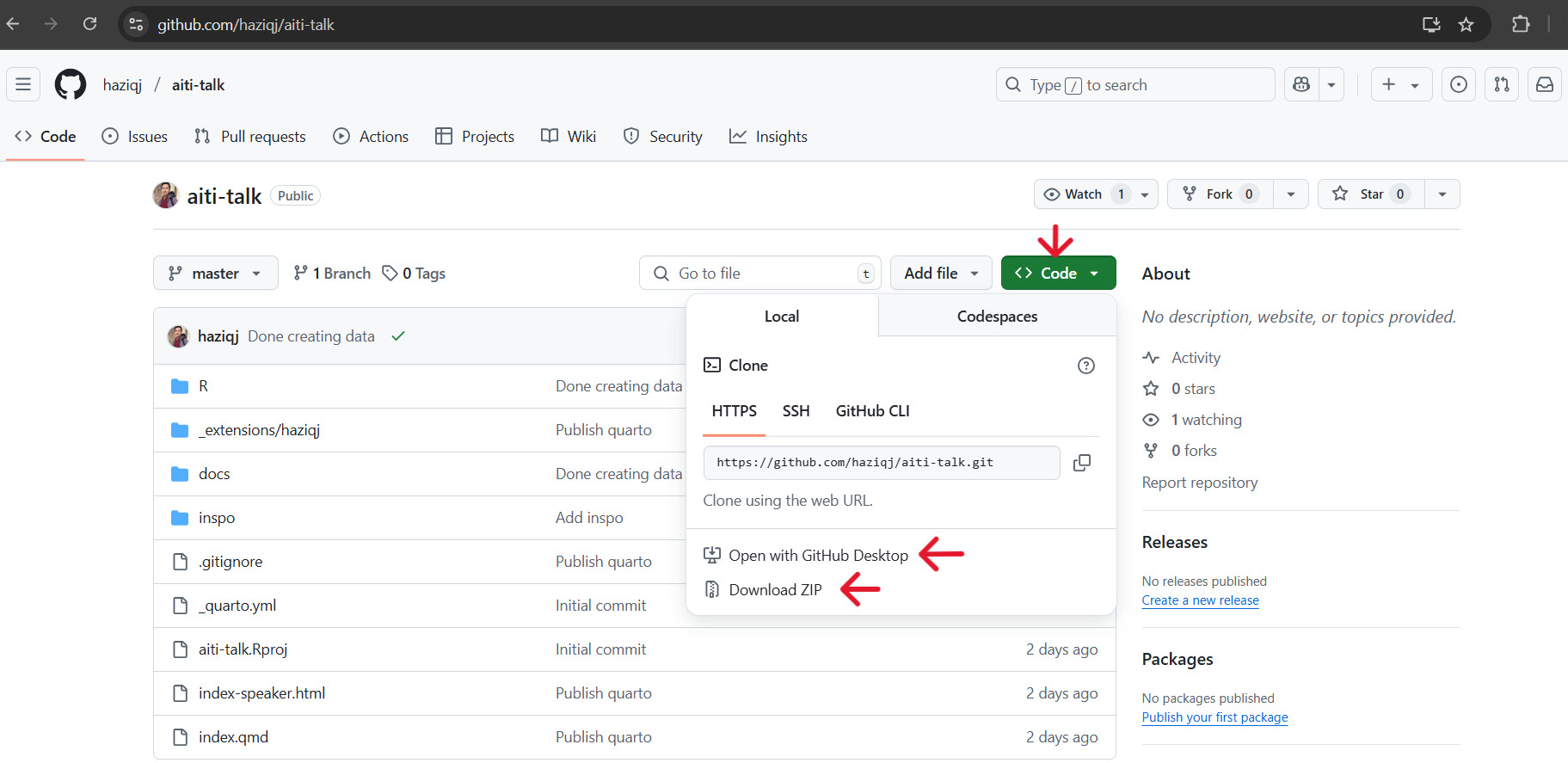Click the browser address bar URL
This screenshot has width=1568, height=763.
tap(246, 24)
